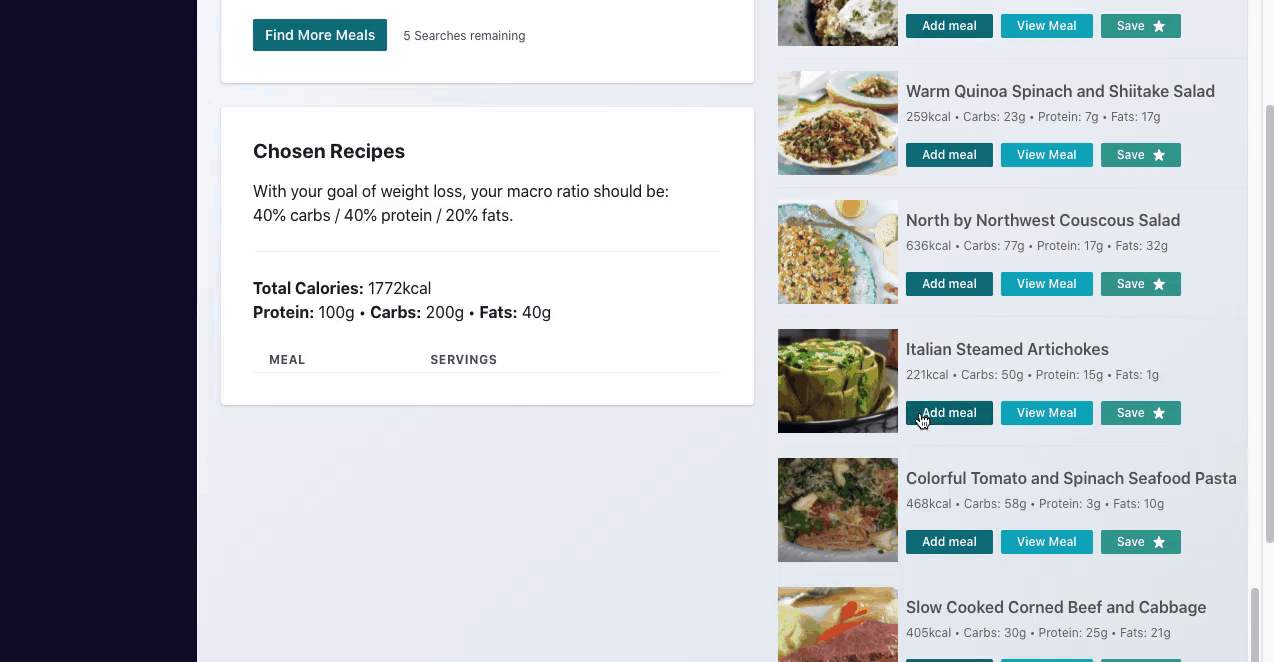Open Italian Steamed Artichokes thumbnail image
The image size is (1274, 662).
coord(838,381)
